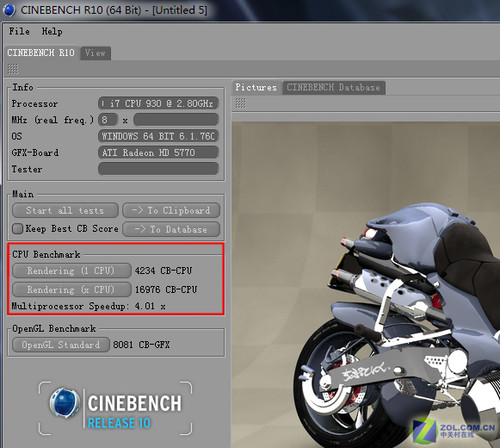Screen dimensions: 500x448
Task: Click the To Clipboard button
Action: point(171,210)
